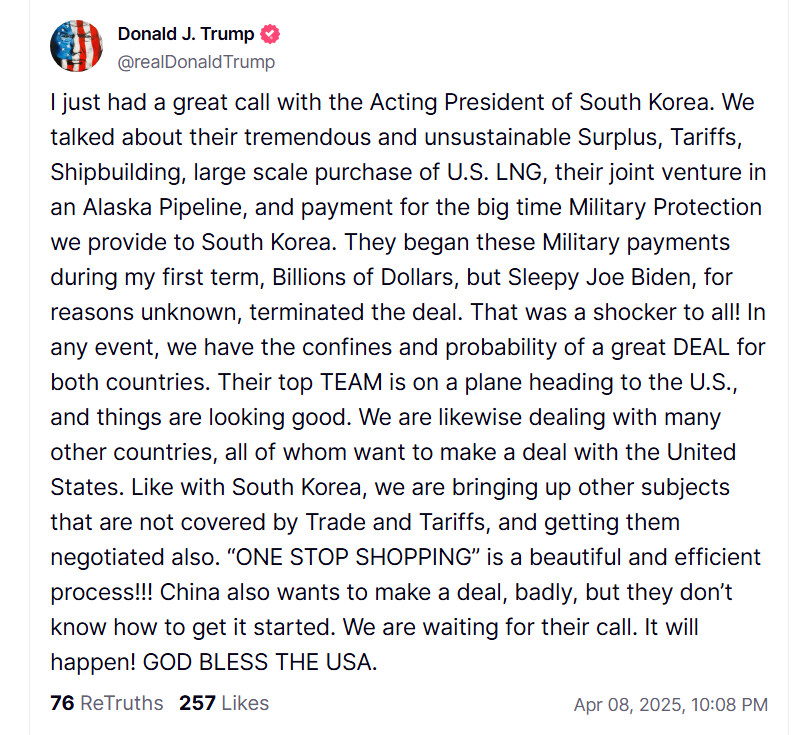Click the red verified badge icon
Viewport: 802px width, 735px height.
click(x=270, y=34)
